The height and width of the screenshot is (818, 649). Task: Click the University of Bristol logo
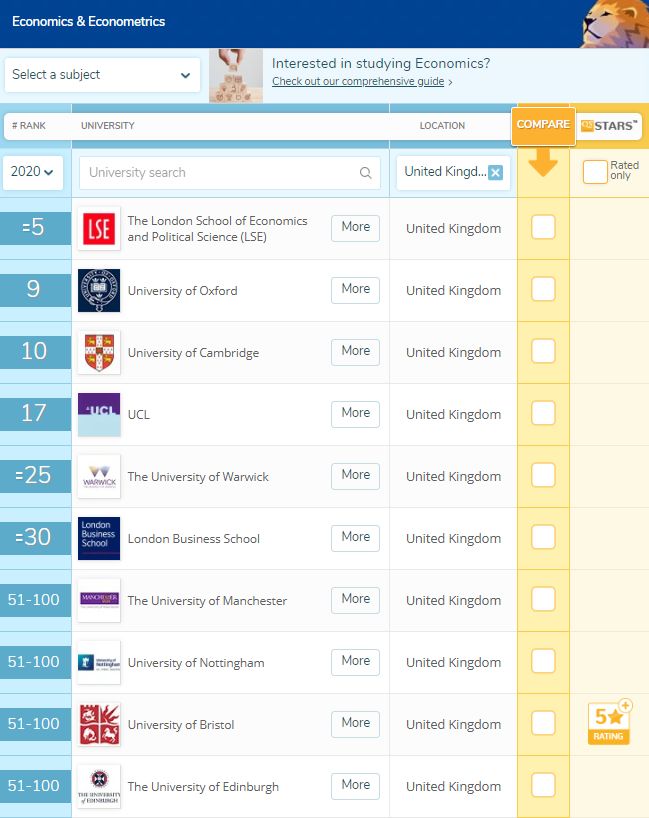99,725
